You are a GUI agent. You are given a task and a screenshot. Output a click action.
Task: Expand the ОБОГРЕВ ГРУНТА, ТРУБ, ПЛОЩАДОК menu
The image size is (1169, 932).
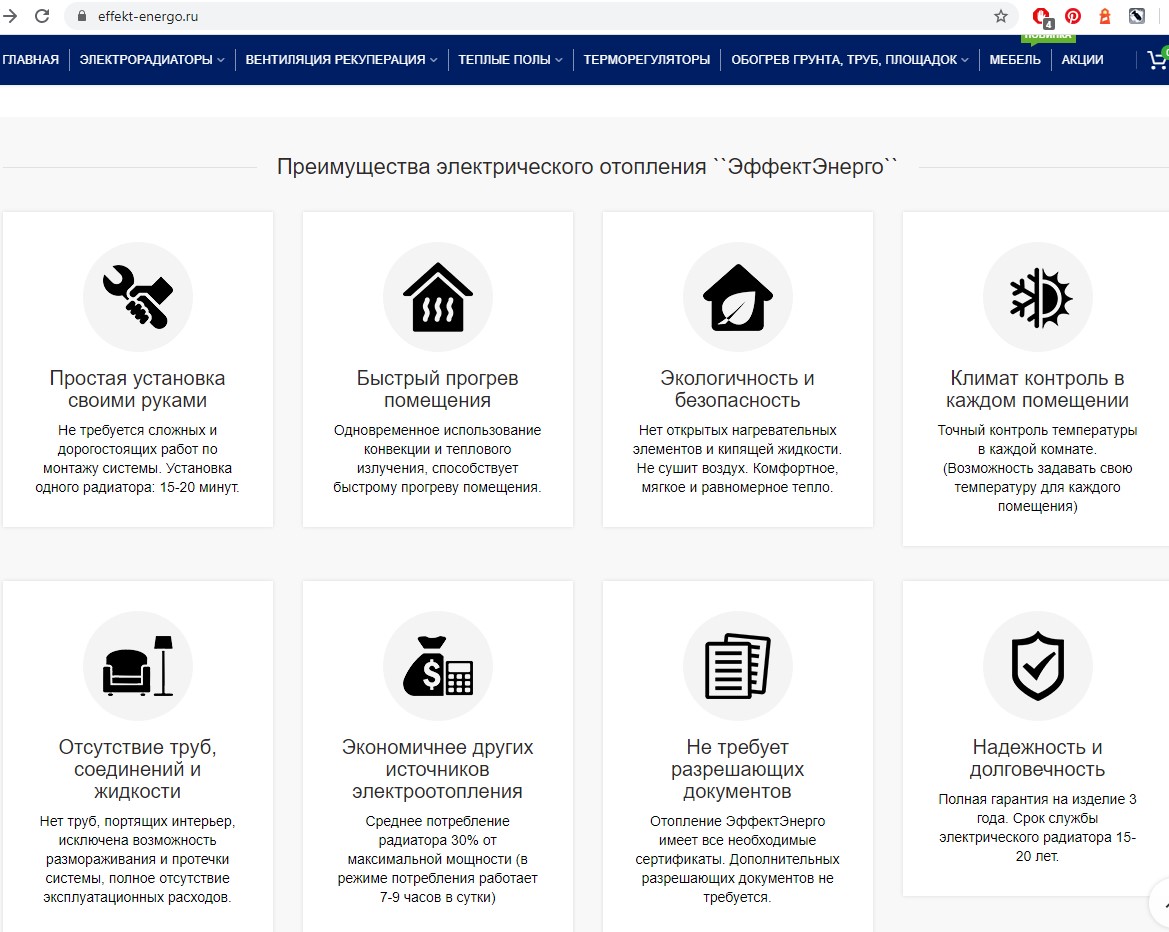(x=850, y=60)
